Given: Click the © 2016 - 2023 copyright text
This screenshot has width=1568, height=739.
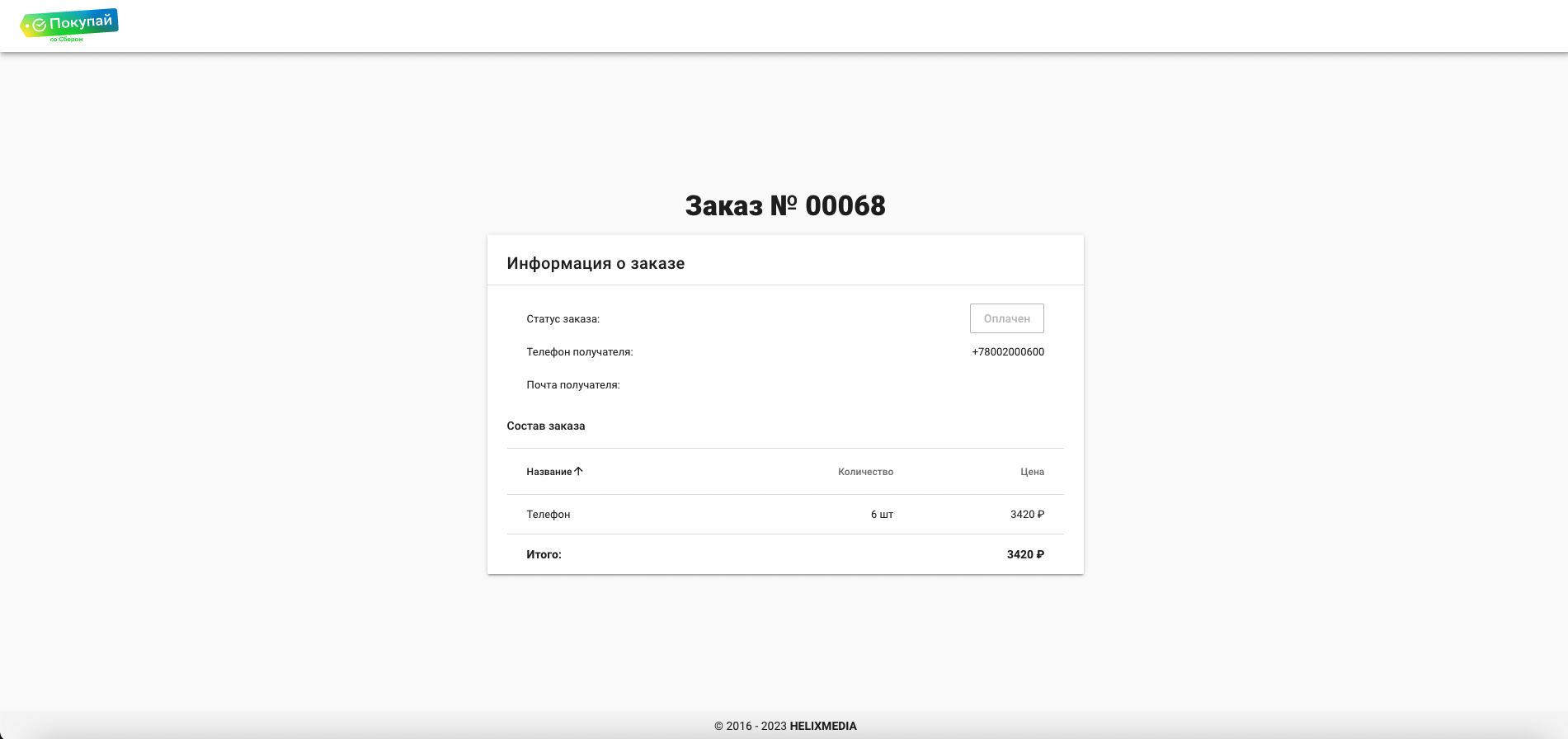Looking at the screenshot, I should [751, 726].
